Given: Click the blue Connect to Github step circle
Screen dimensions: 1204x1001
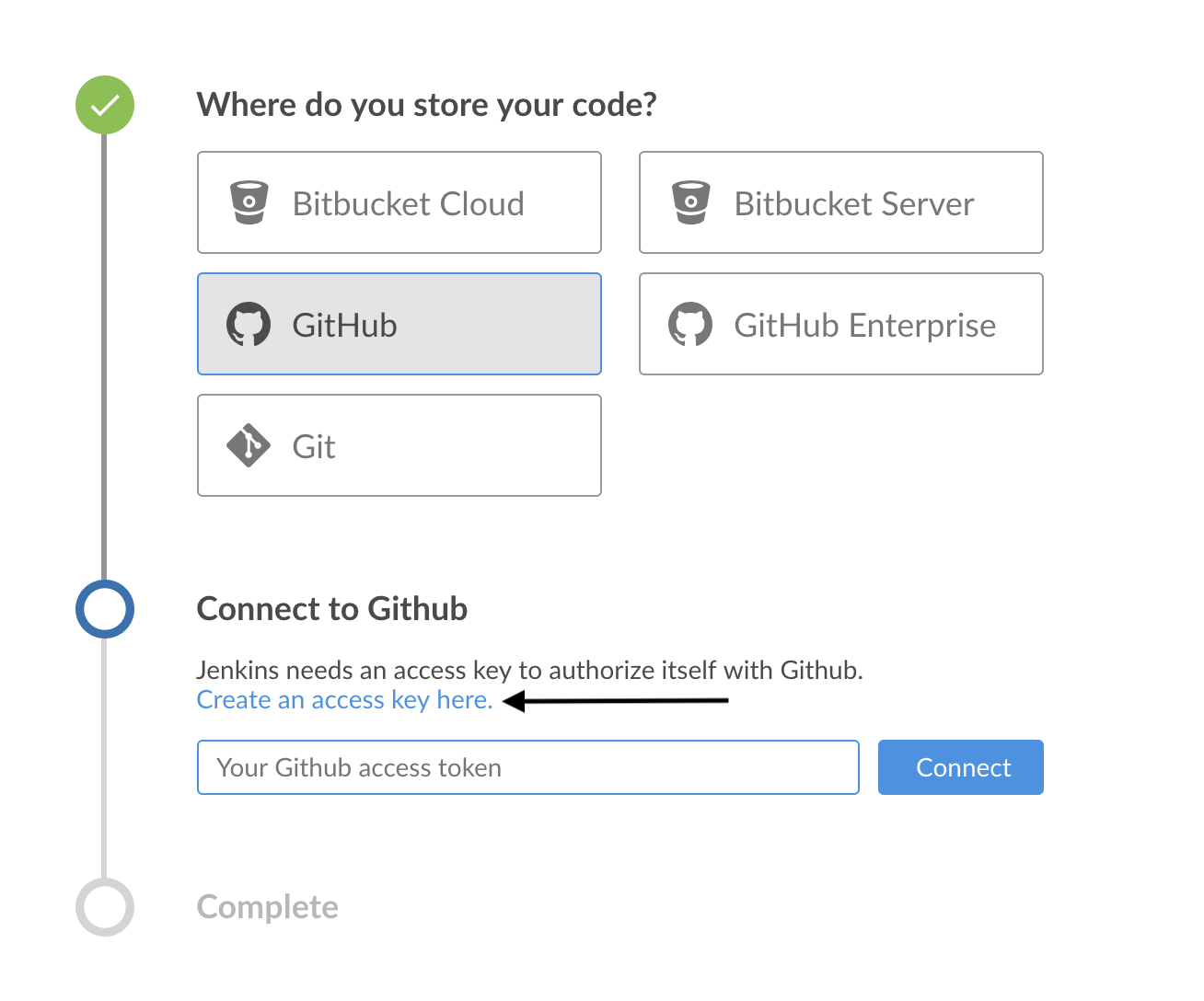Looking at the screenshot, I should pyautogui.click(x=105, y=609).
